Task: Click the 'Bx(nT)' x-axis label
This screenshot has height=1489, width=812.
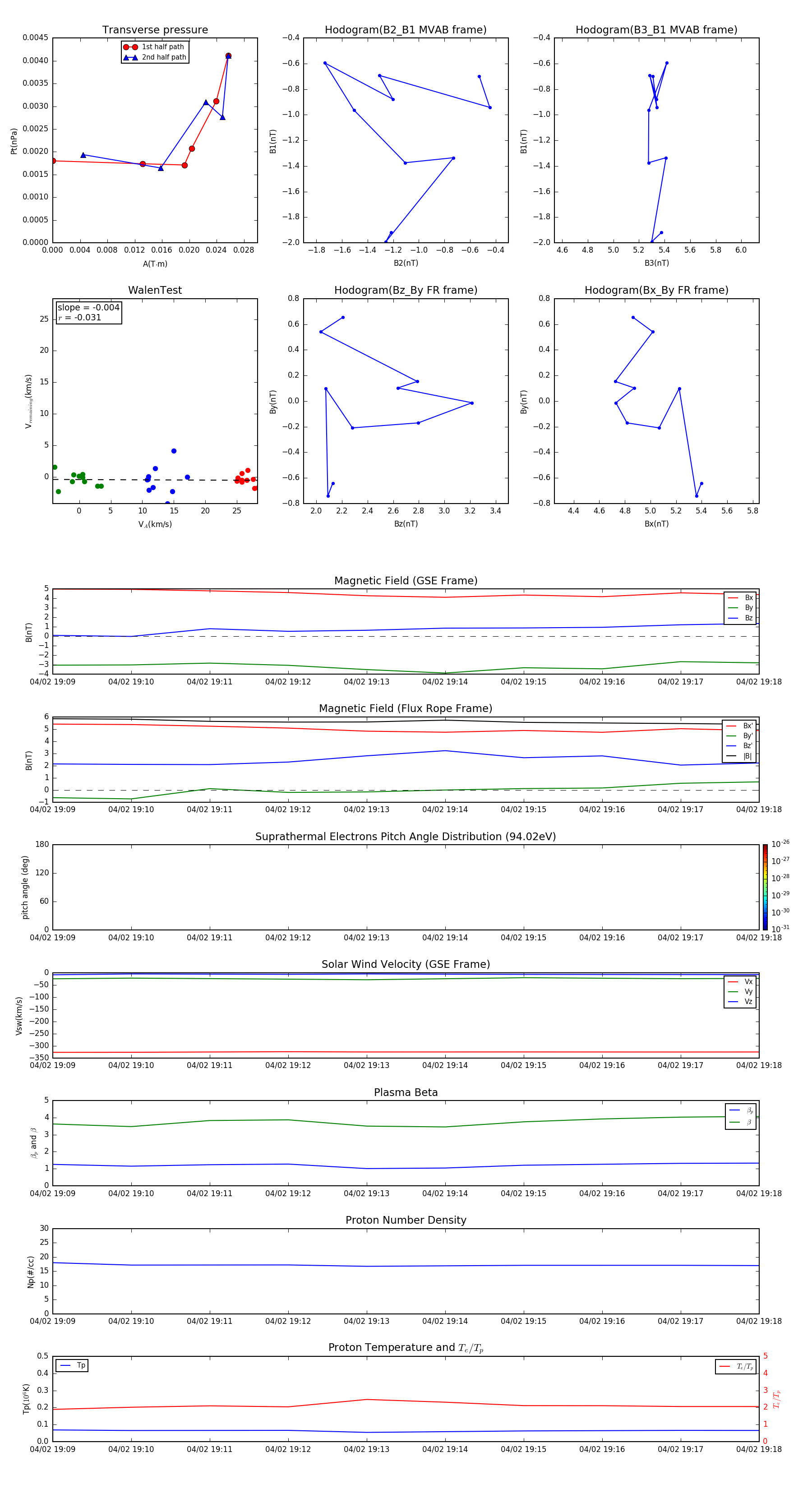Action: click(x=656, y=524)
